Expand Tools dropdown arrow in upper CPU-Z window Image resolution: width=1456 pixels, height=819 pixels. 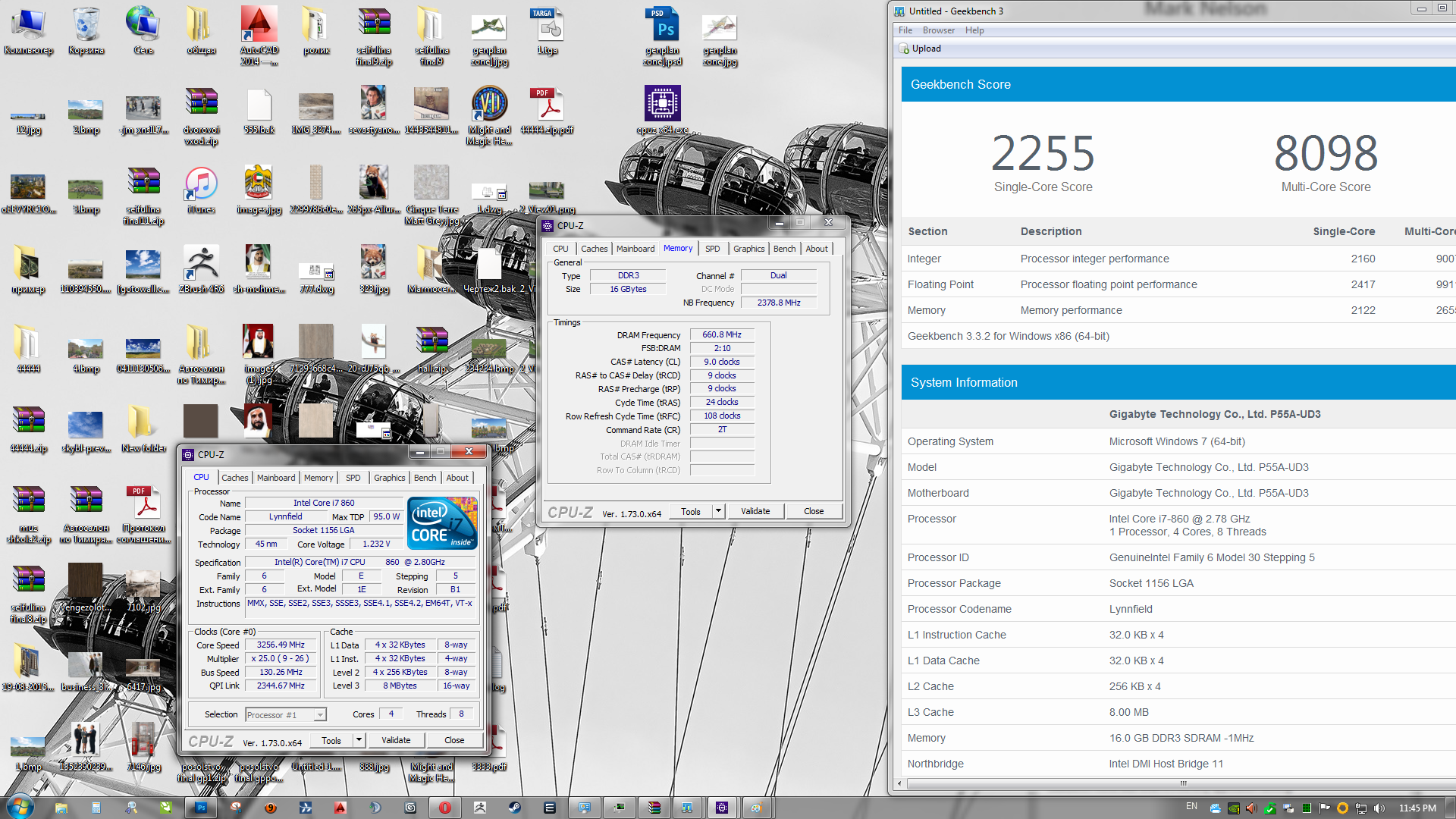pyautogui.click(x=718, y=511)
